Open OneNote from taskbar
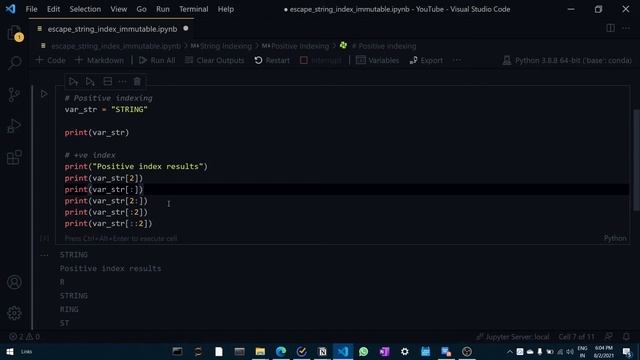Image resolution: width=640 pixels, height=360 pixels. 384,351
